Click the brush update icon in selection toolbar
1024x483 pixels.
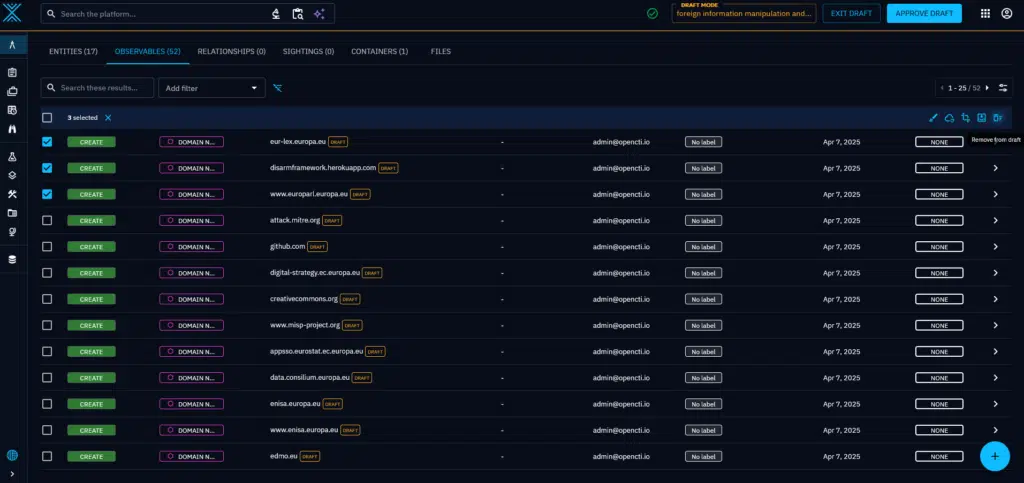[933, 118]
